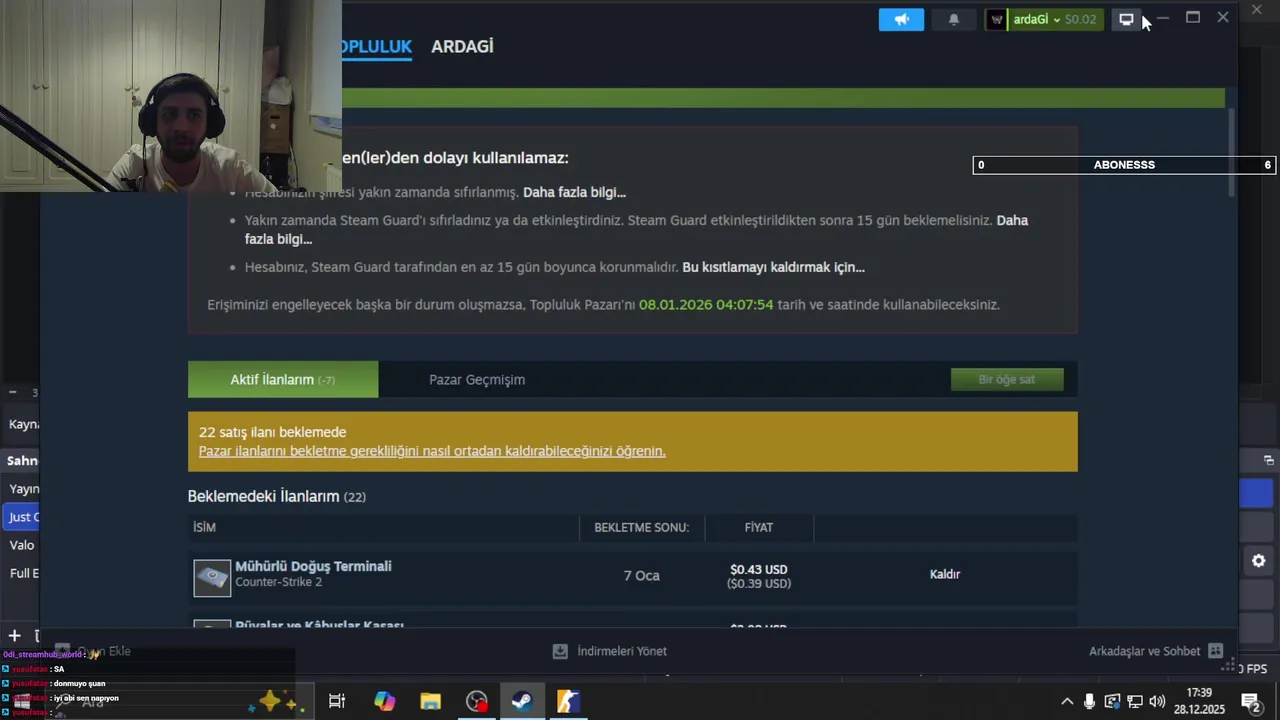Click OBS add scene plus button

coord(14,635)
